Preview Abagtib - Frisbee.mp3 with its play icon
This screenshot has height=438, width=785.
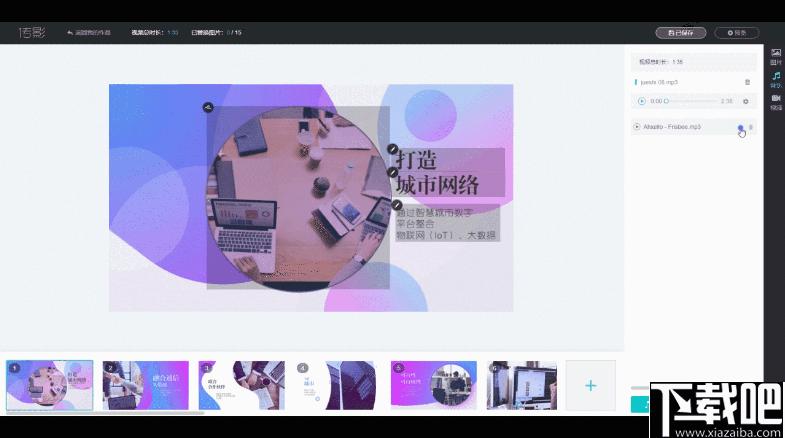click(x=636, y=127)
